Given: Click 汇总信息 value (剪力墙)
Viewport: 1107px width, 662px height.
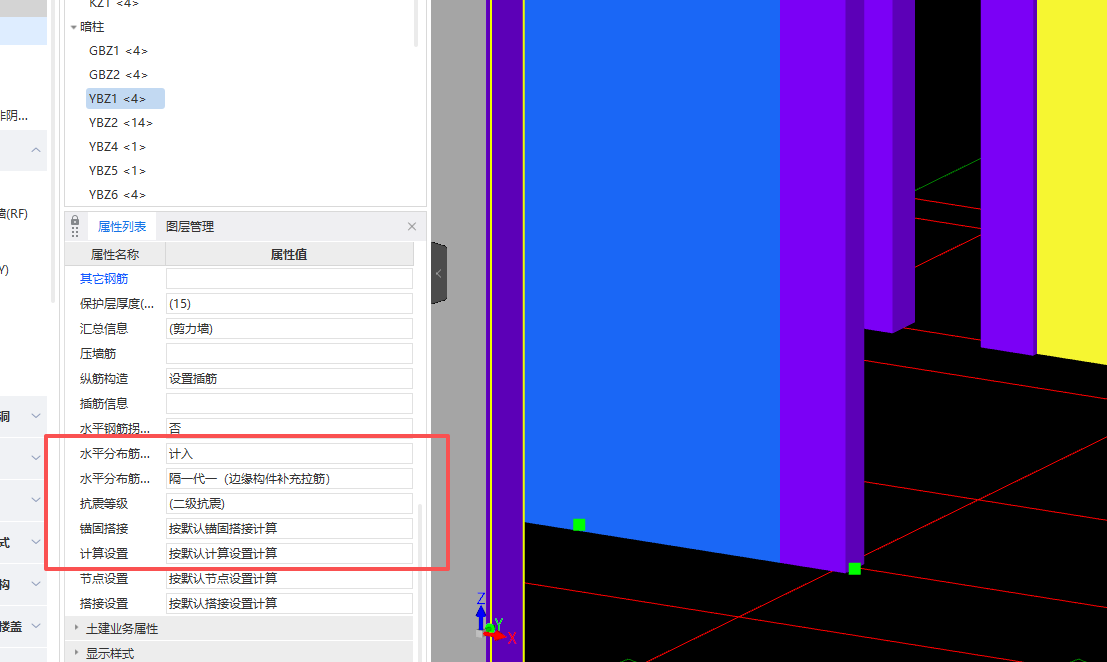Looking at the screenshot, I should pos(289,329).
